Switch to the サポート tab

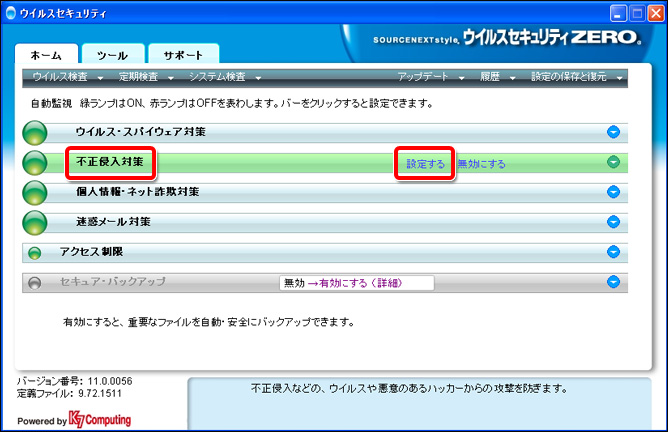tap(183, 55)
